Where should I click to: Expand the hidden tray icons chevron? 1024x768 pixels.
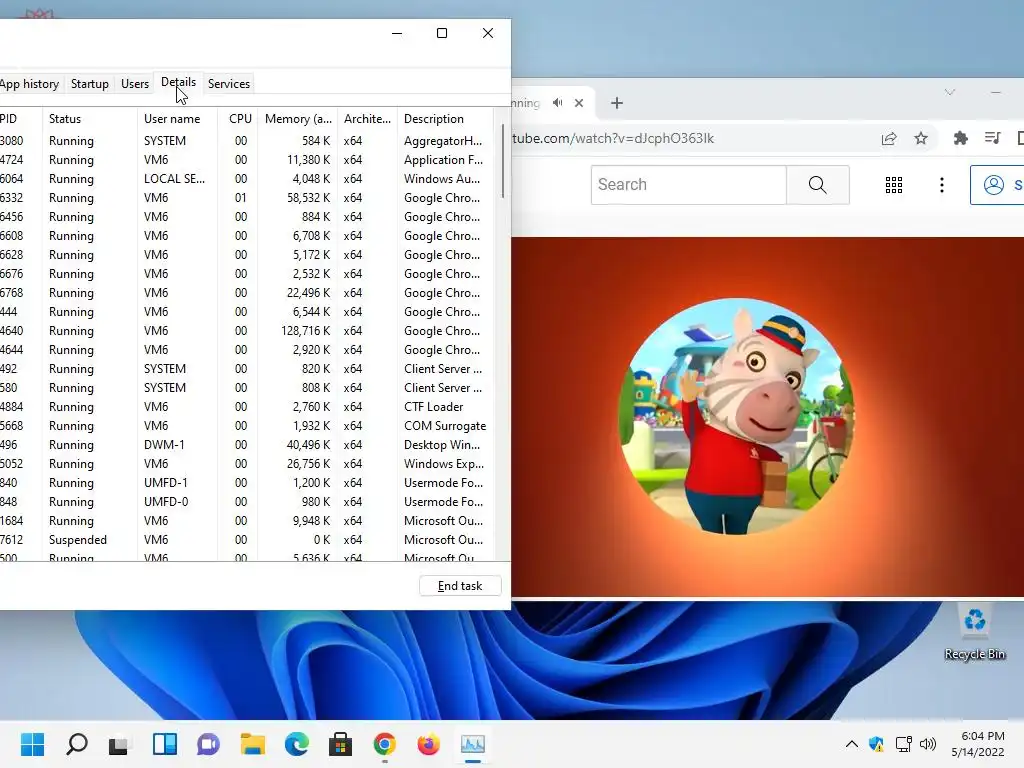tap(852, 744)
